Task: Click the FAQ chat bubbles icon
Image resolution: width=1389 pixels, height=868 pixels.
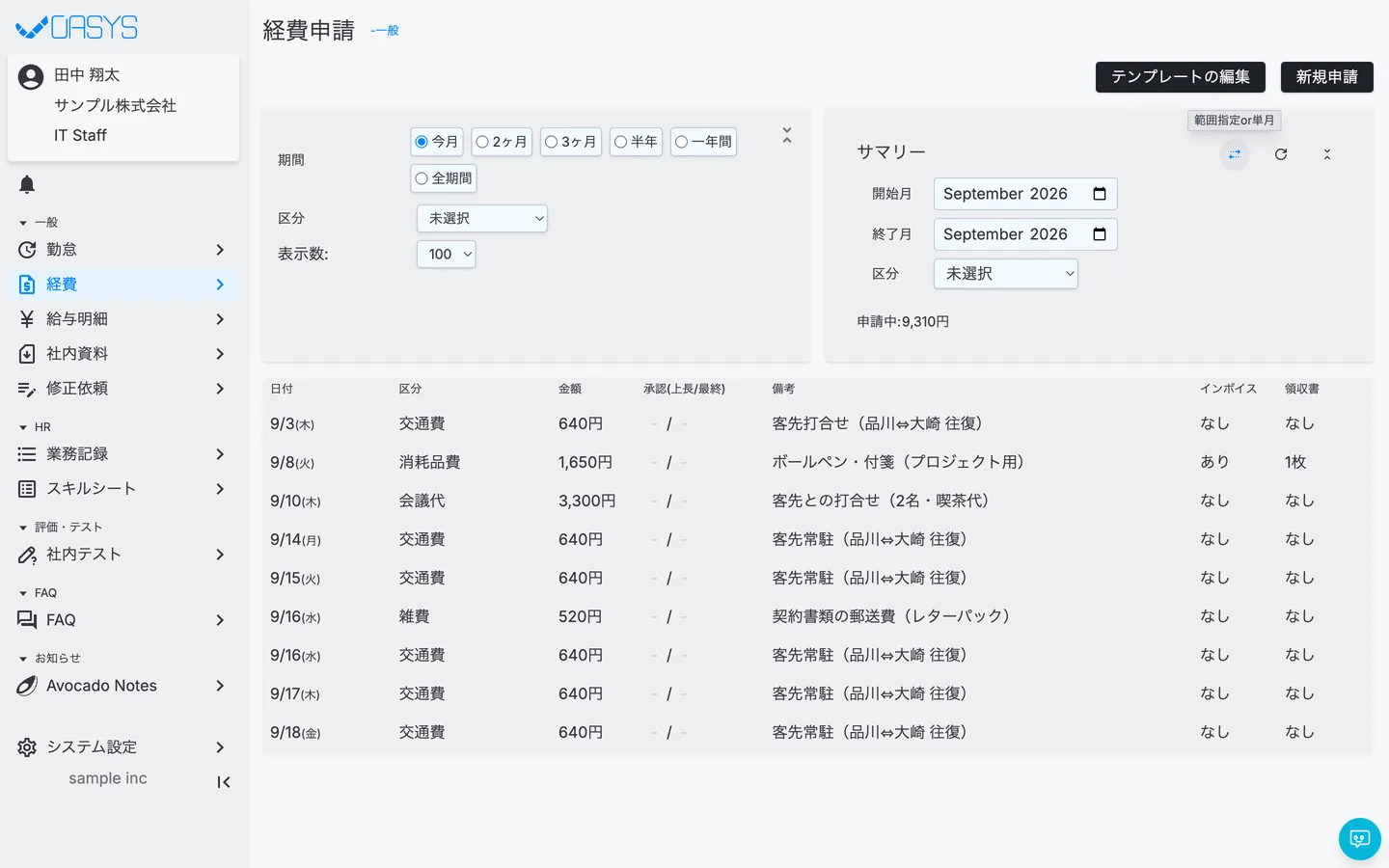Action: (27, 620)
